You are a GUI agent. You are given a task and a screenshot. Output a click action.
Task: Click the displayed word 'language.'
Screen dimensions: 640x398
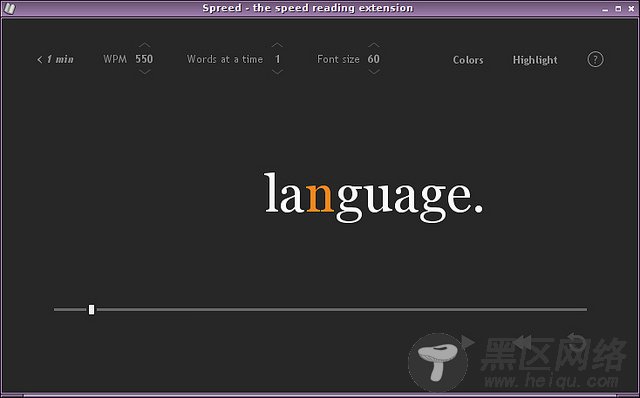click(374, 198)
